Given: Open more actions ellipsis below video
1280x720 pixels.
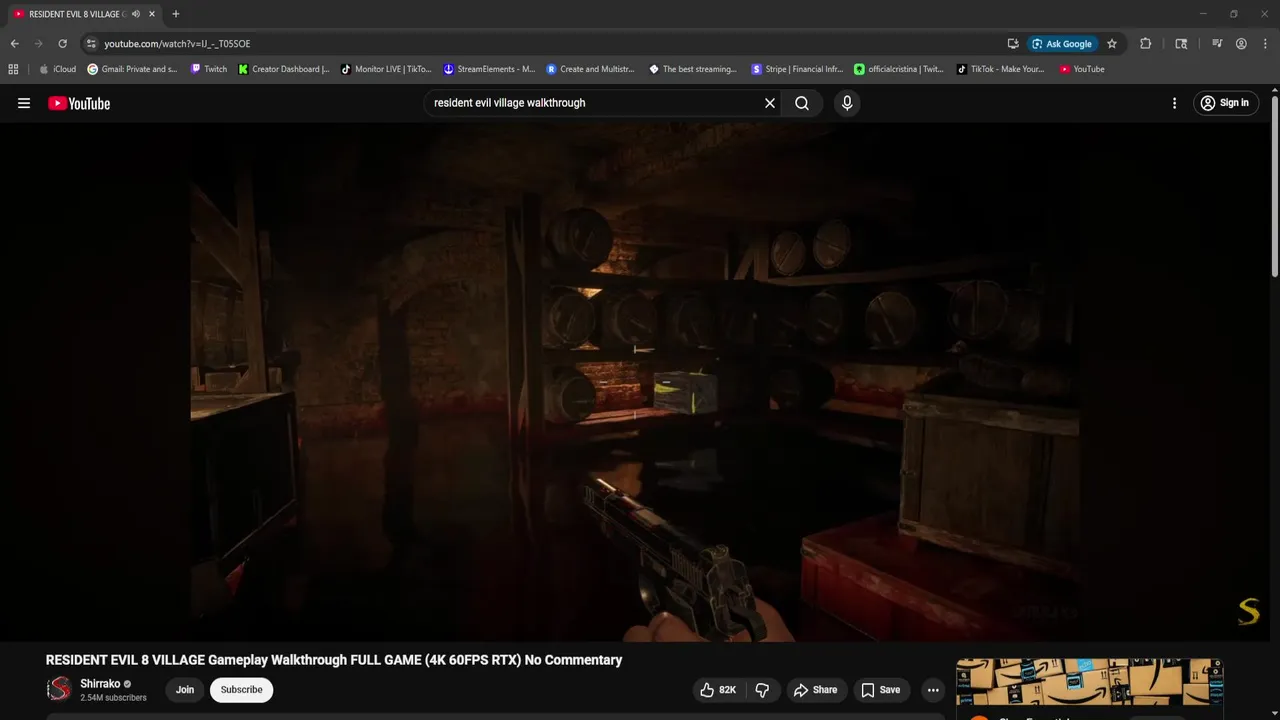Looking at the screenshot, I should [933, 690].
